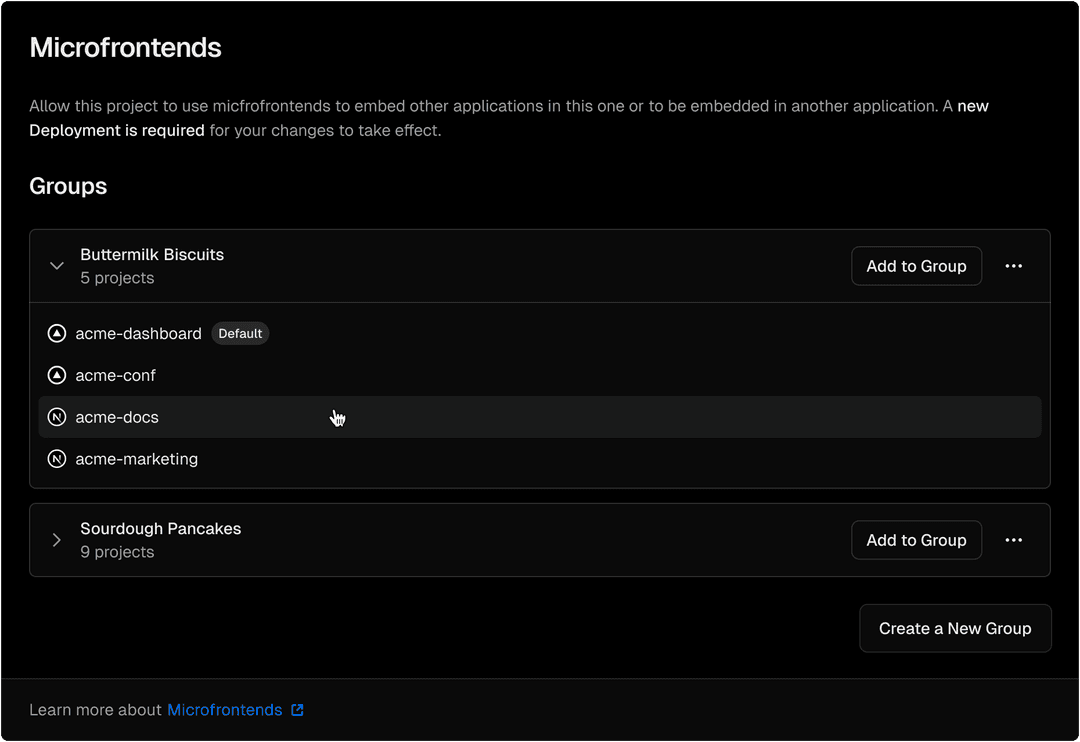Click the Default badge on acme-dashboard
Screen dimensions: 1080x742
pos(240,333)
